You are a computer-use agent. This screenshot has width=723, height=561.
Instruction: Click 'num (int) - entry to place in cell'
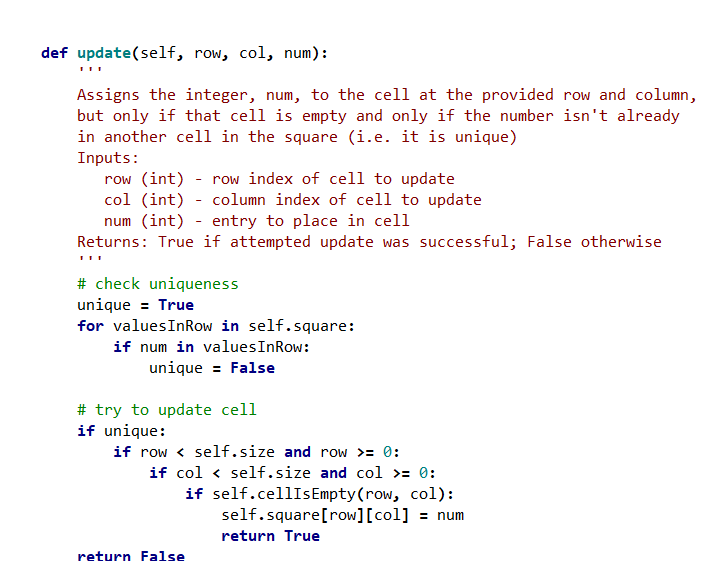click(x=257, y=221)
